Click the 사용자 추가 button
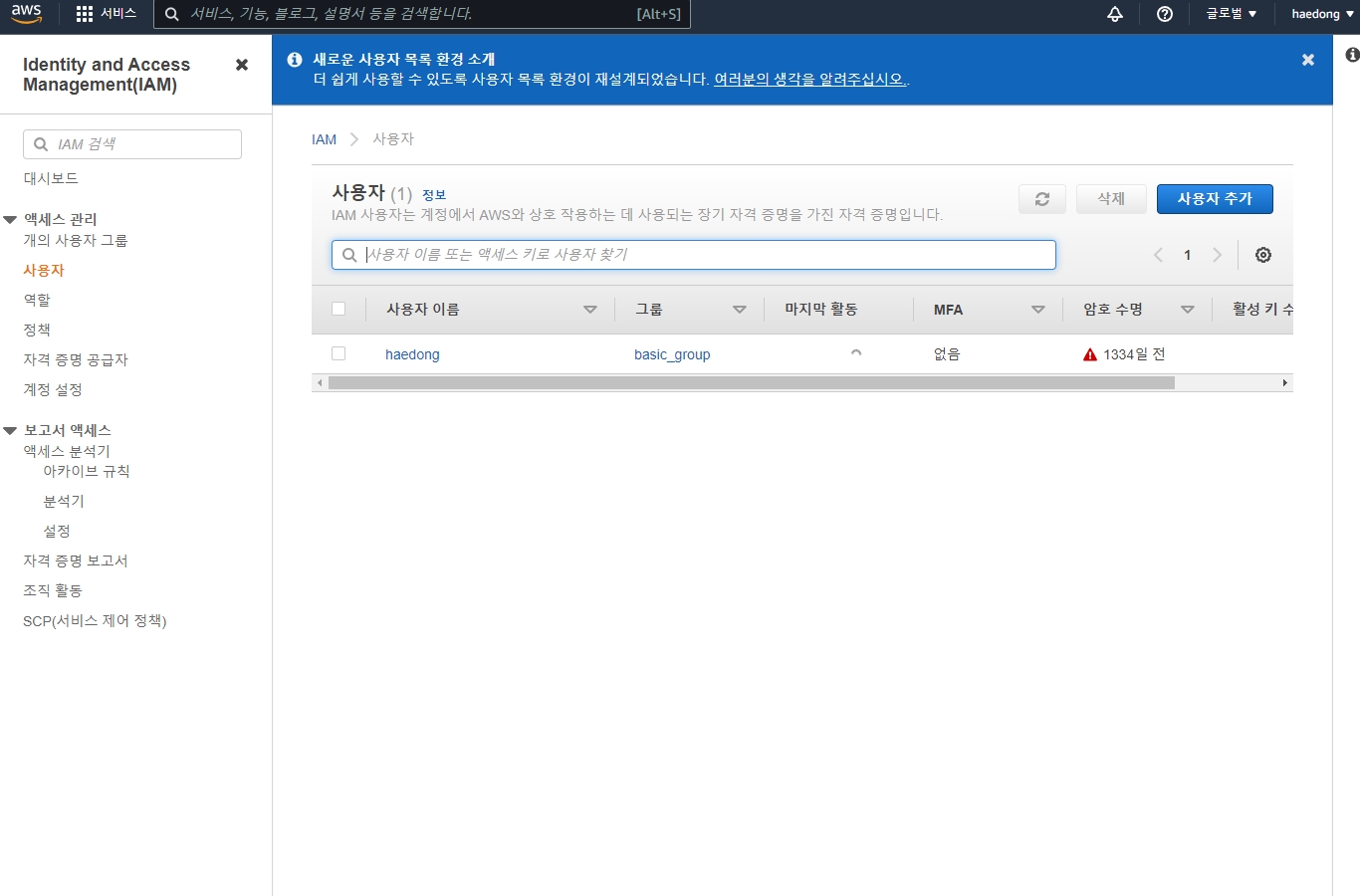The image size is (1360, 896). tap(1215, 199)
